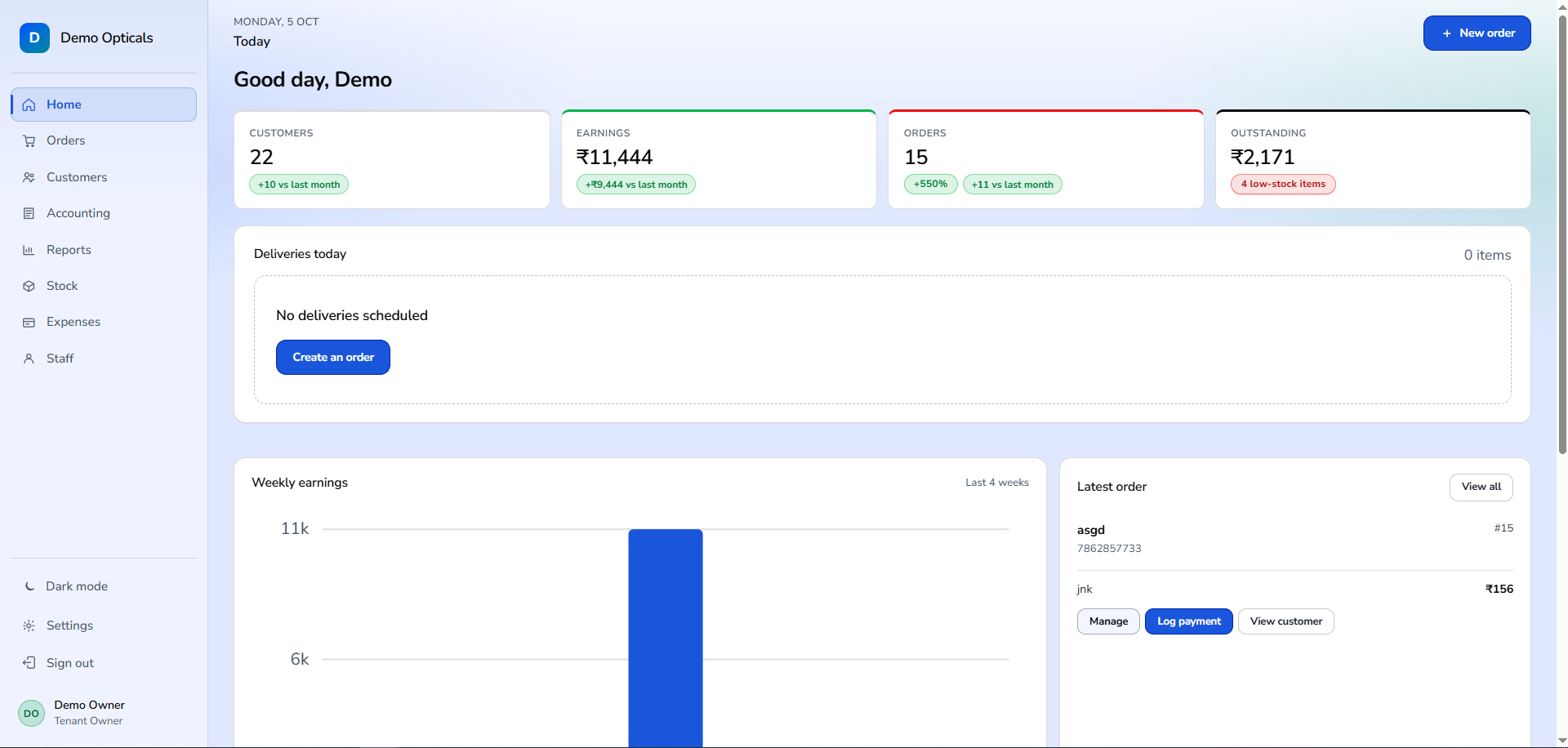Open the Reports section

pyautogui.click(x=104, y=250)
